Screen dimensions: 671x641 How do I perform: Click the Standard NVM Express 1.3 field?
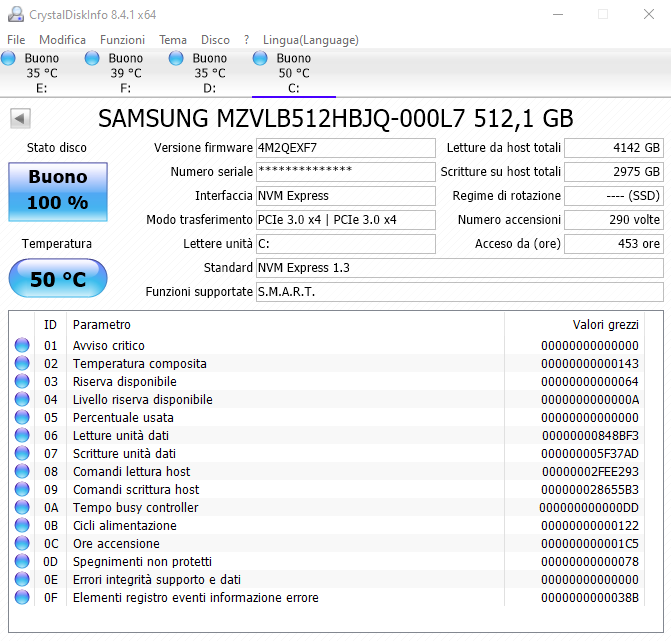pos(460,267)
